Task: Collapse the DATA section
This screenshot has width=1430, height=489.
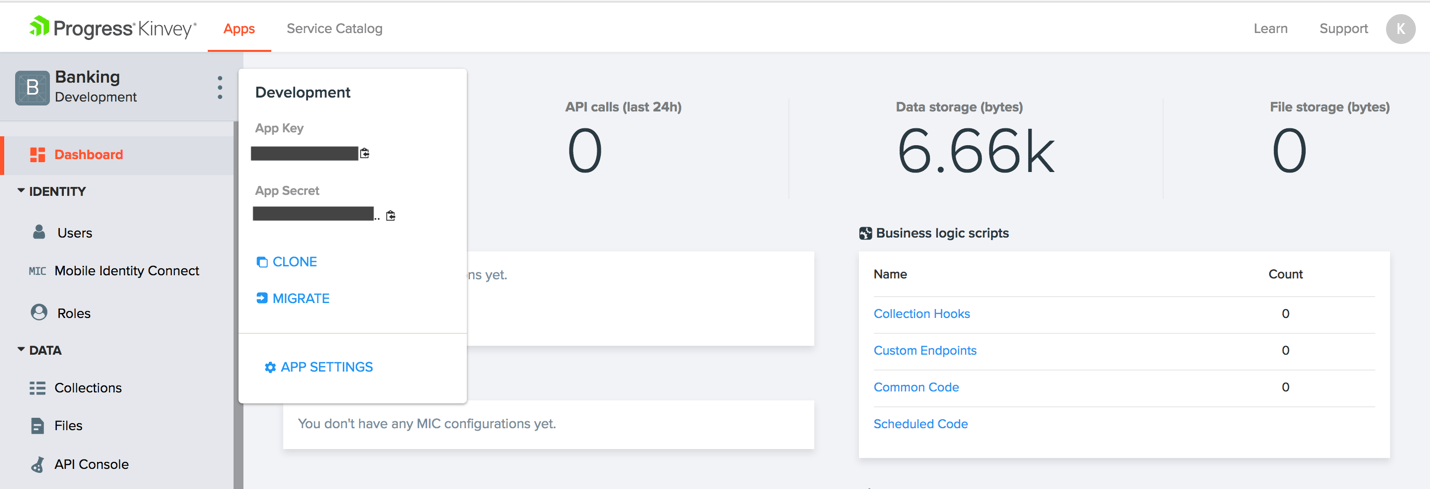Action: [x=21, y=350]
